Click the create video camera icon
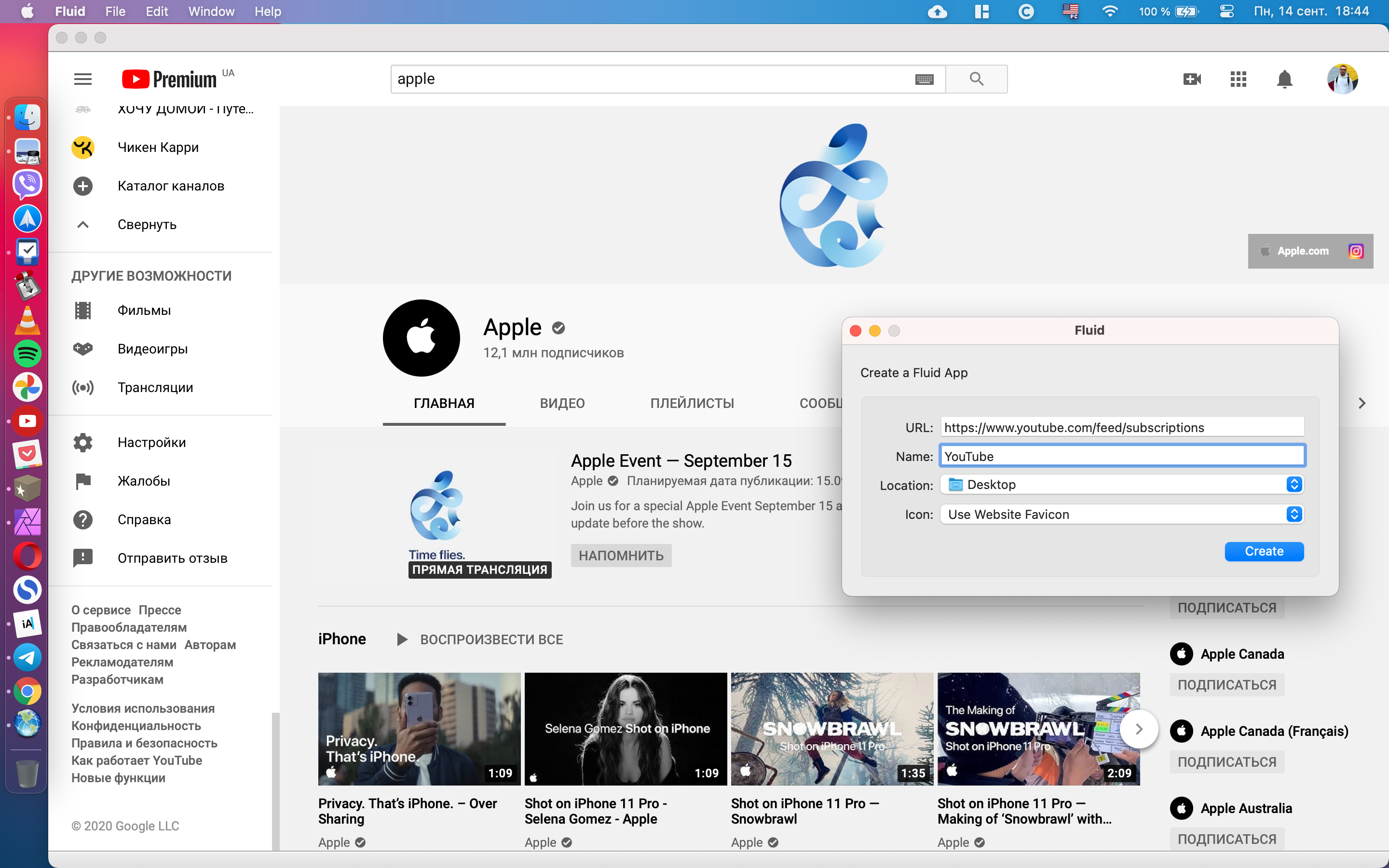This screenshot has height=868, width=1389. click(1192, 79)
